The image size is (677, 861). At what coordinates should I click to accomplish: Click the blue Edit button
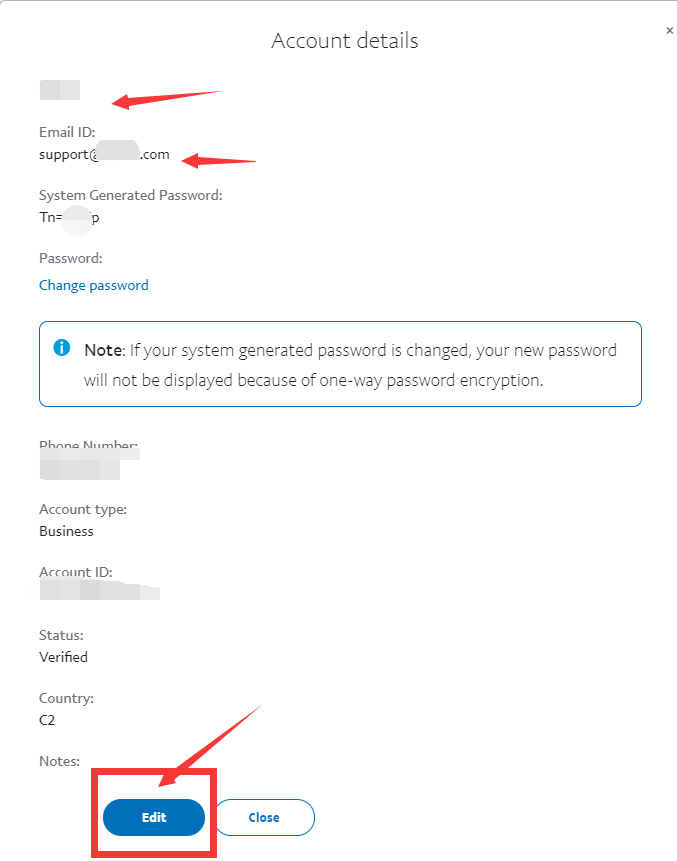[x=154, y=817]
